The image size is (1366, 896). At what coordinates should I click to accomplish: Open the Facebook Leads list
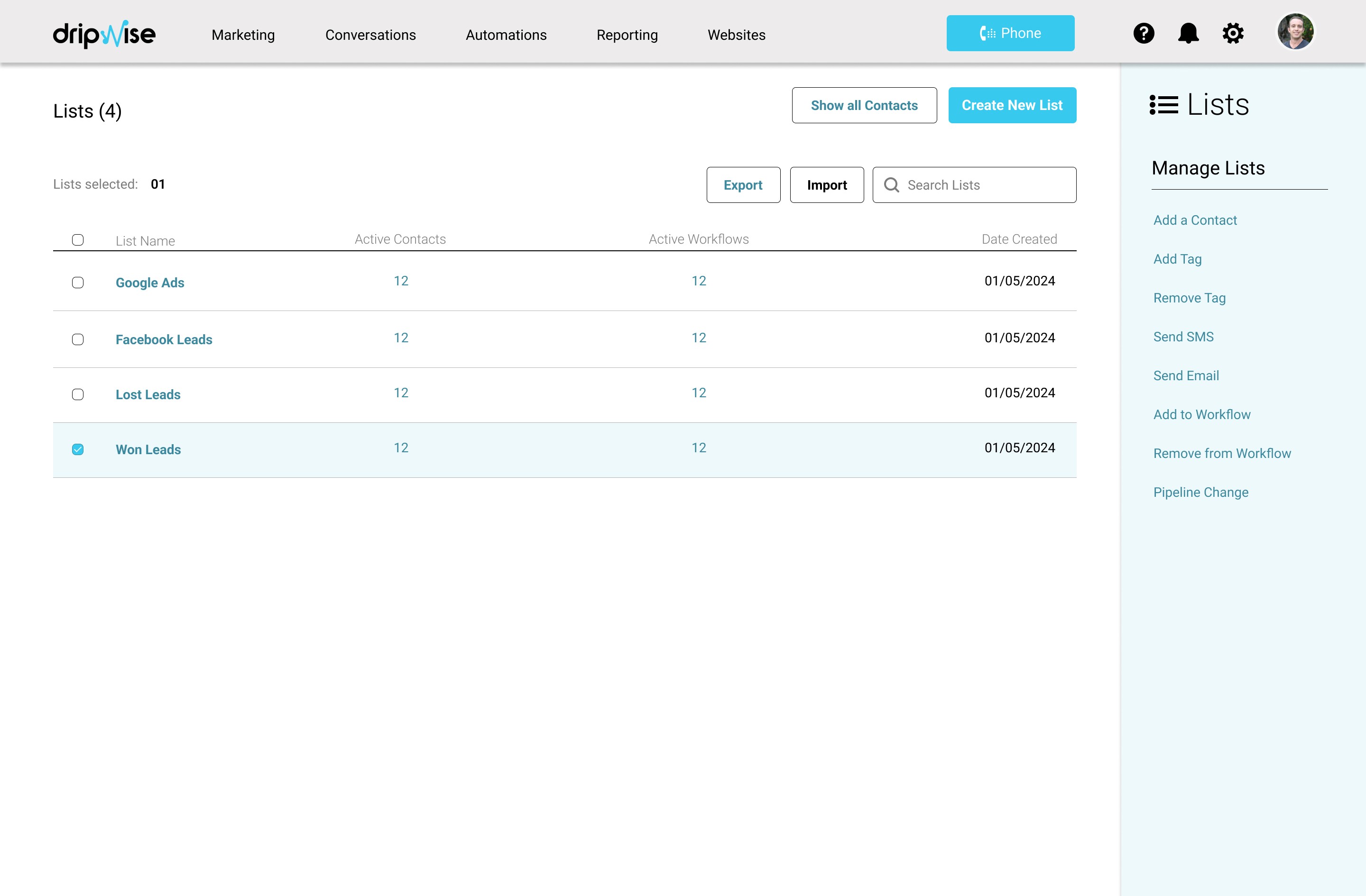pyautogui.click(x=164, y=339)
